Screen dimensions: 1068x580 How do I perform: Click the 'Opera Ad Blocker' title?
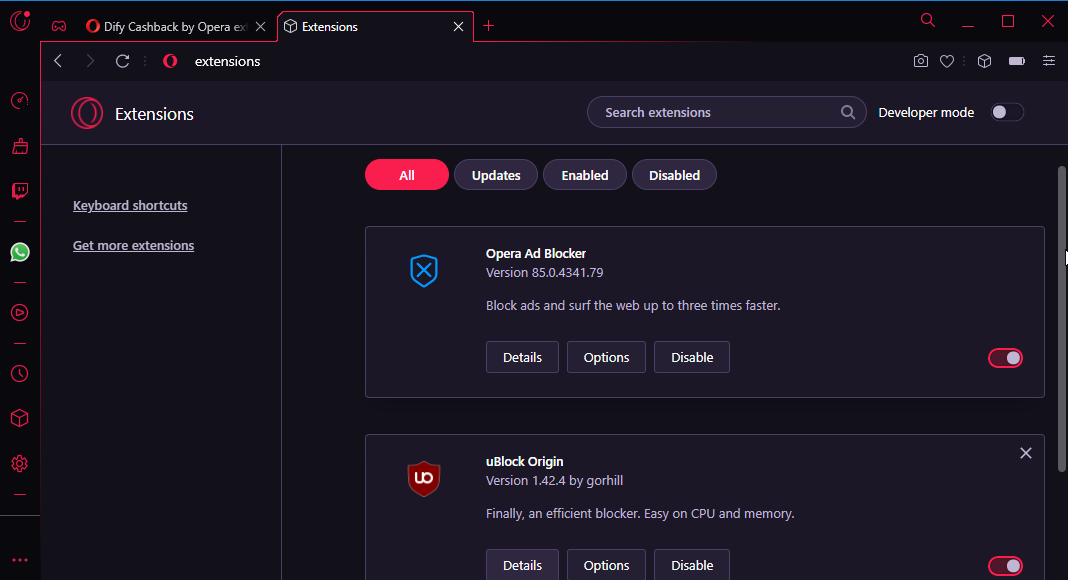click(x=535, y=253)
